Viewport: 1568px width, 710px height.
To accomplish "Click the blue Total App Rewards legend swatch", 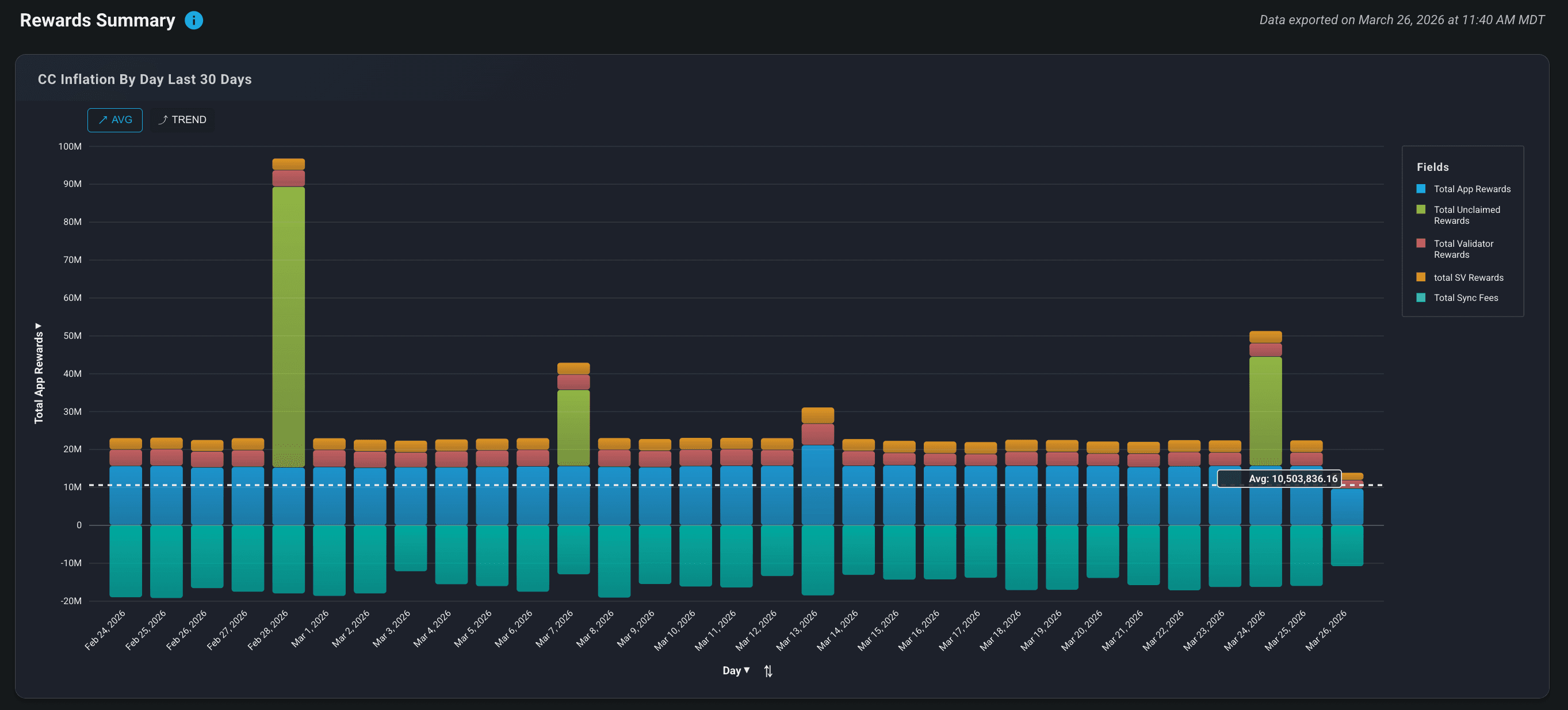I will coord(1421,189).
